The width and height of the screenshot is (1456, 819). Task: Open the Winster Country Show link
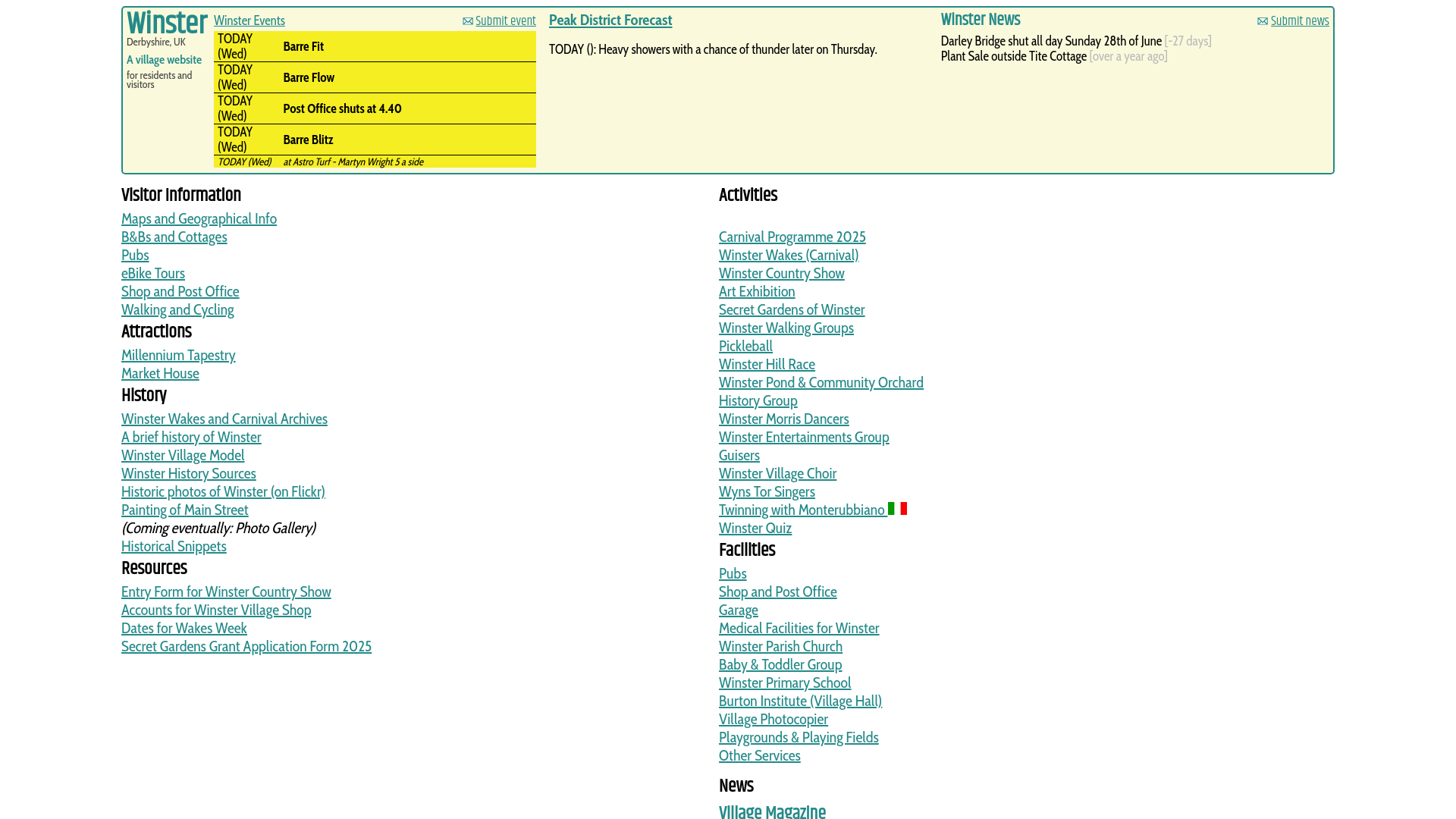click(x=782, y=273)
